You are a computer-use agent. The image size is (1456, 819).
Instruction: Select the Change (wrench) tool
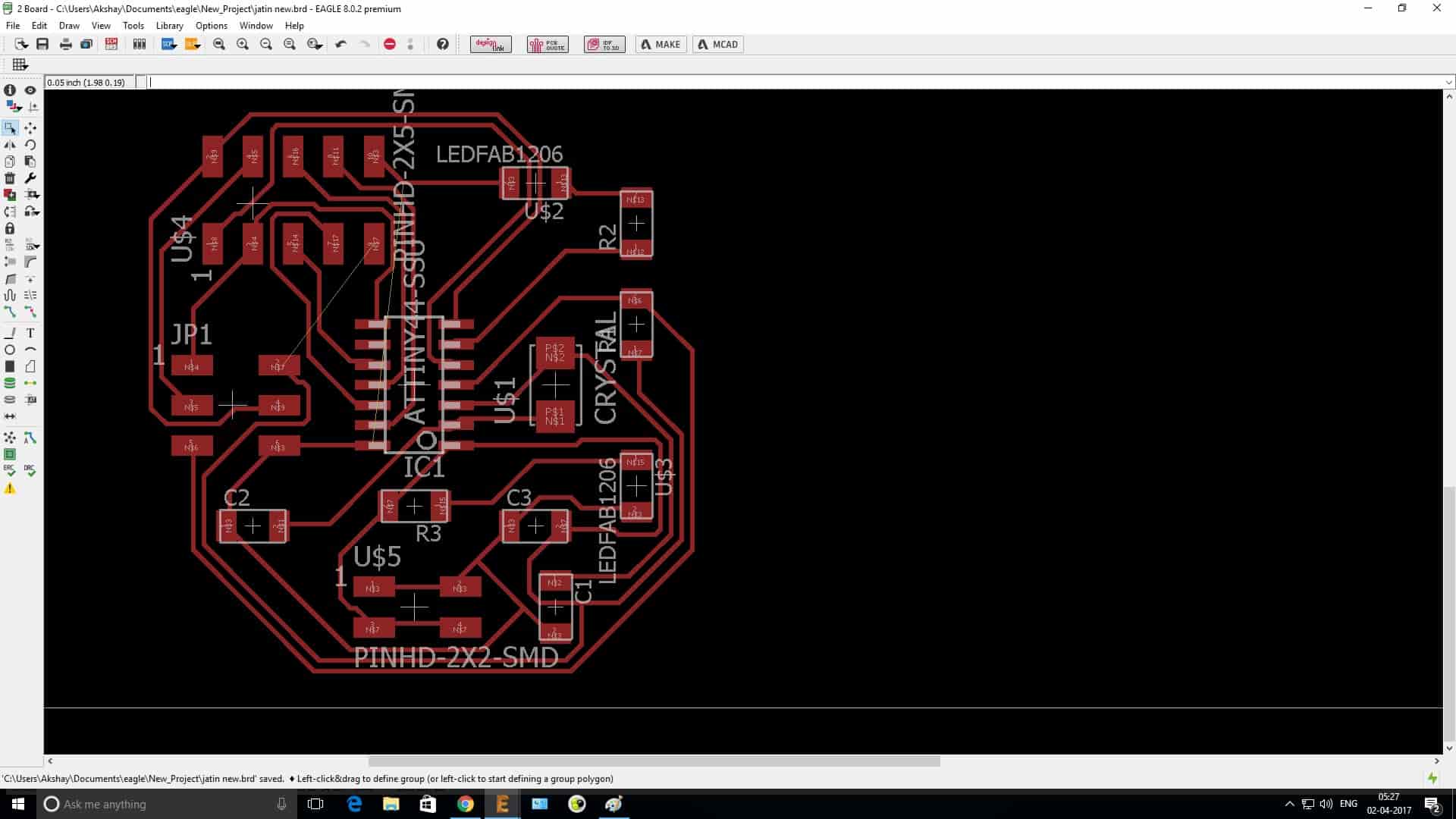pyautogui.click(x=30, y=178)
